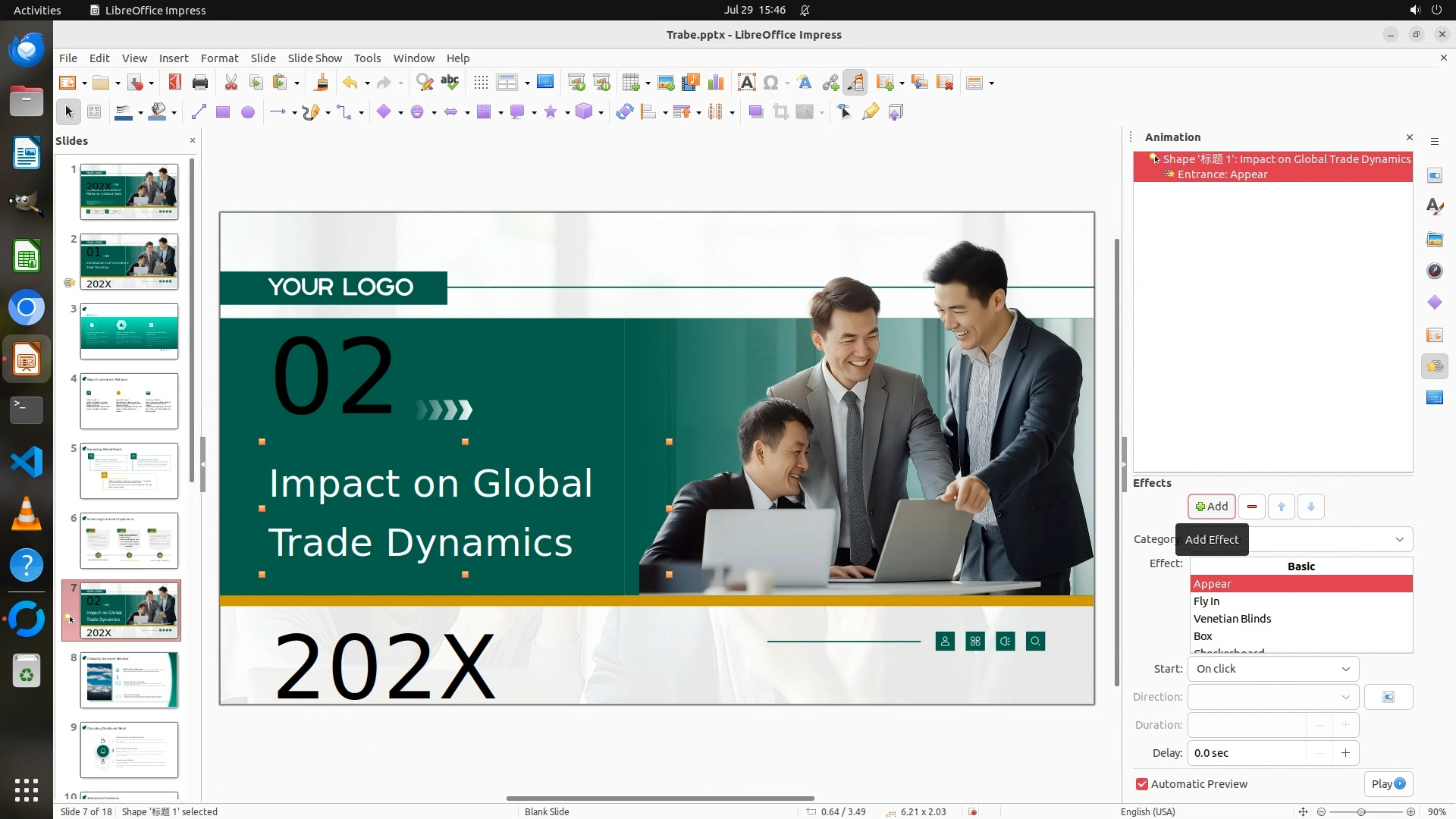
Task: Click the Toggle Extrusion 3D icon
Action: 896,112
